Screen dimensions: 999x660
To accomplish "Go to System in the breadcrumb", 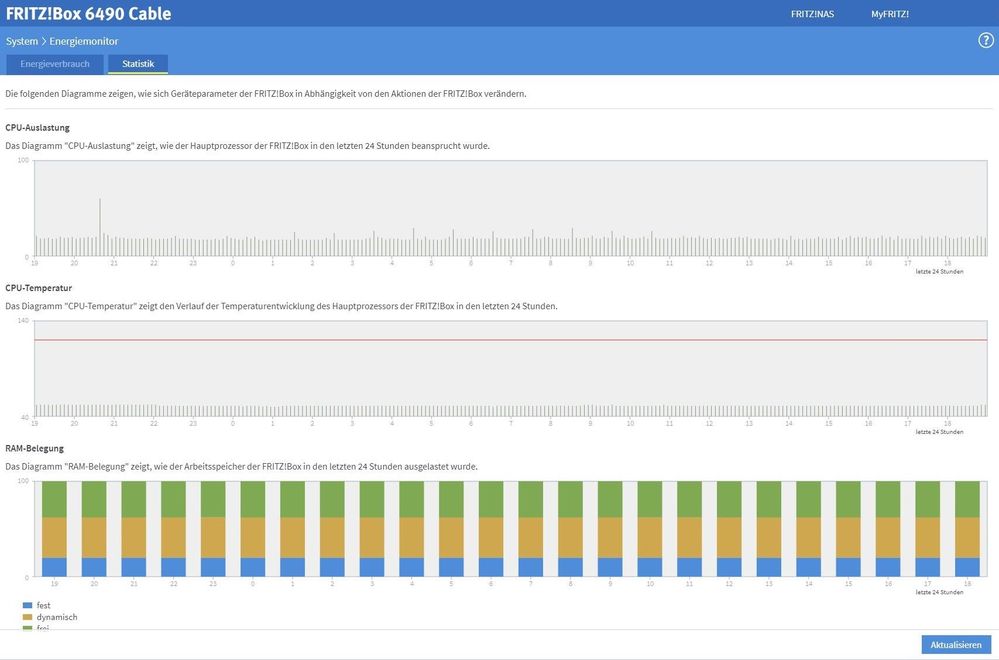I will pos(22,41).
